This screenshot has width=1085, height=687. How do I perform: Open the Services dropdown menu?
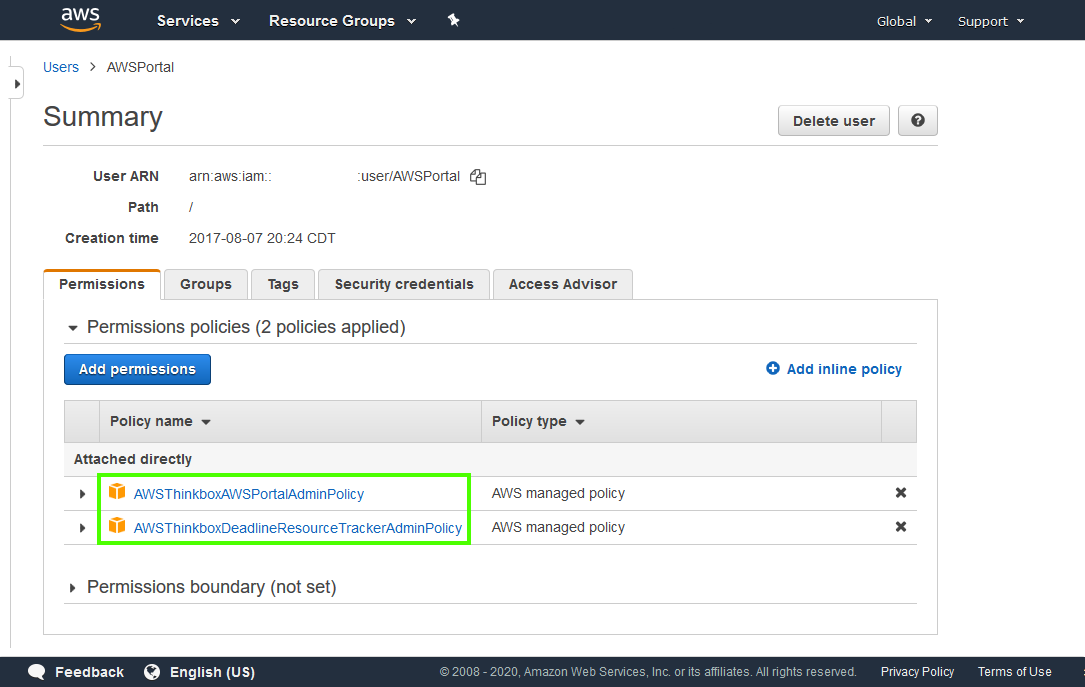click(x=198, y=21)
